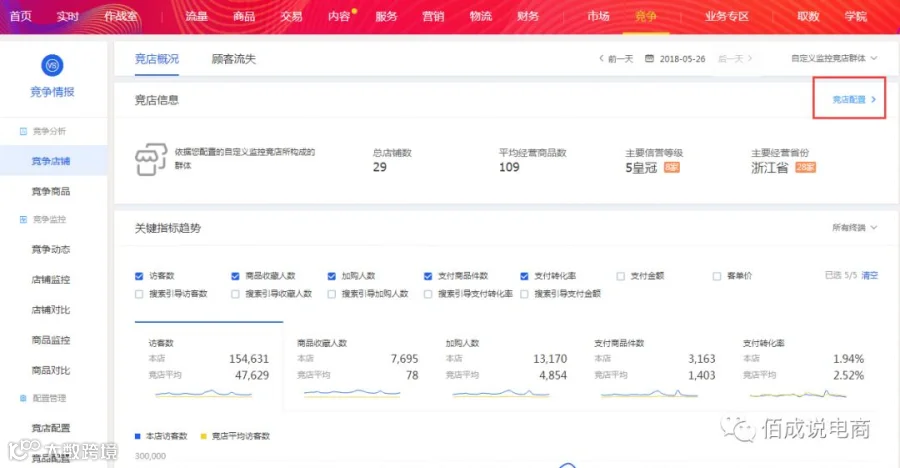Click the 竞争监控 section icon in sidebar
This screenshot has height=468, width=900.
(x=23, y=219)
